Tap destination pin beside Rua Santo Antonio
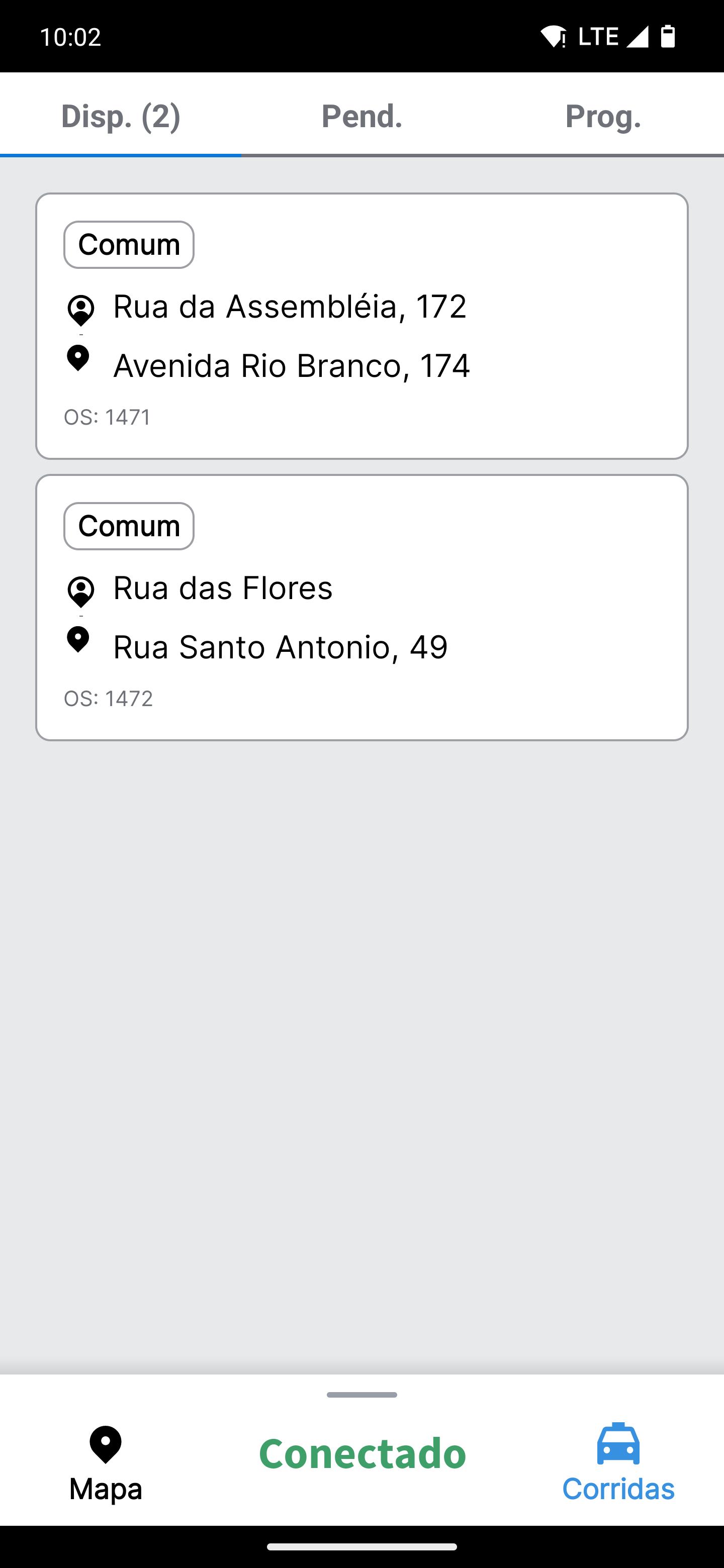This screenshot has width=724, height=1568. [x=78, y=640]
